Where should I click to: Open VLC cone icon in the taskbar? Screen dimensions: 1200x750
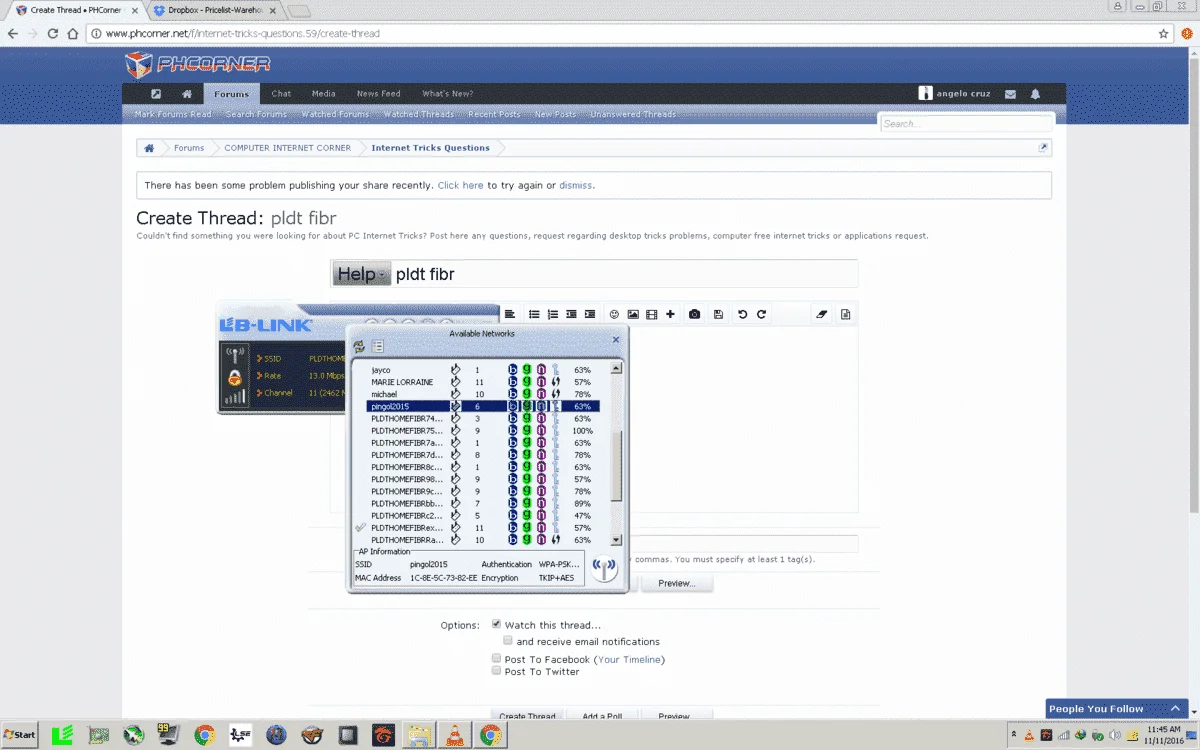454,735
